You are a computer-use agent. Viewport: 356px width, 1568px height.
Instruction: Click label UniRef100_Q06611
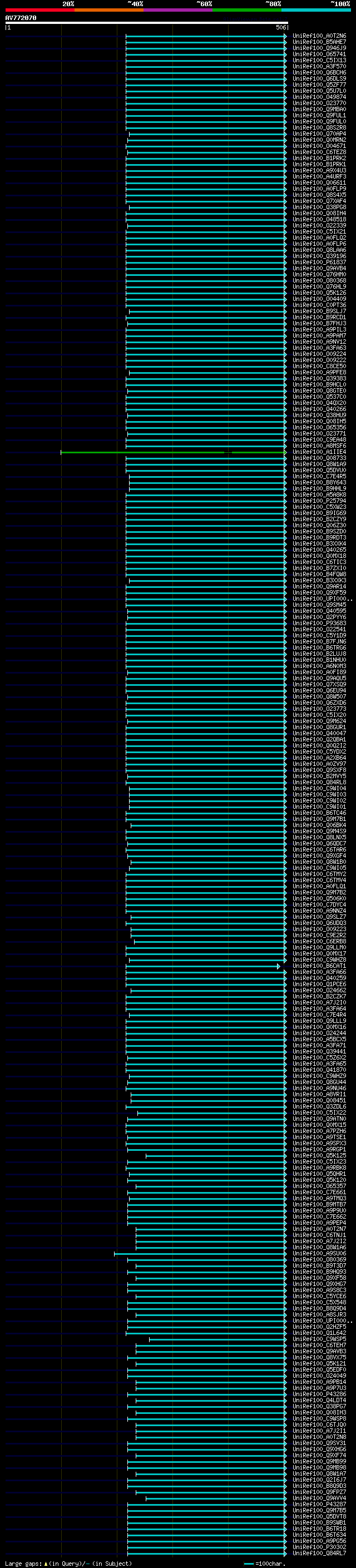coord(319,182)
